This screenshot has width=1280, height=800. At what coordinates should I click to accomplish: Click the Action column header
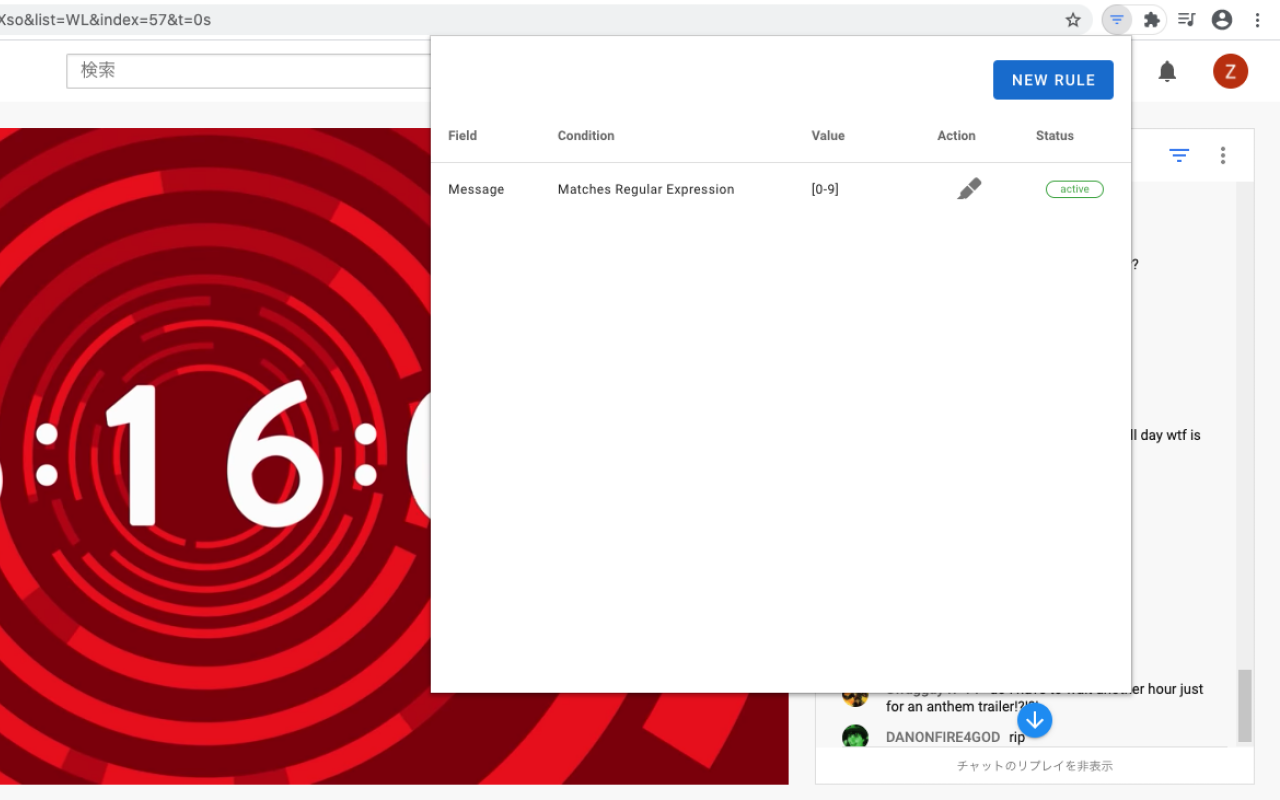click(956, 136)
